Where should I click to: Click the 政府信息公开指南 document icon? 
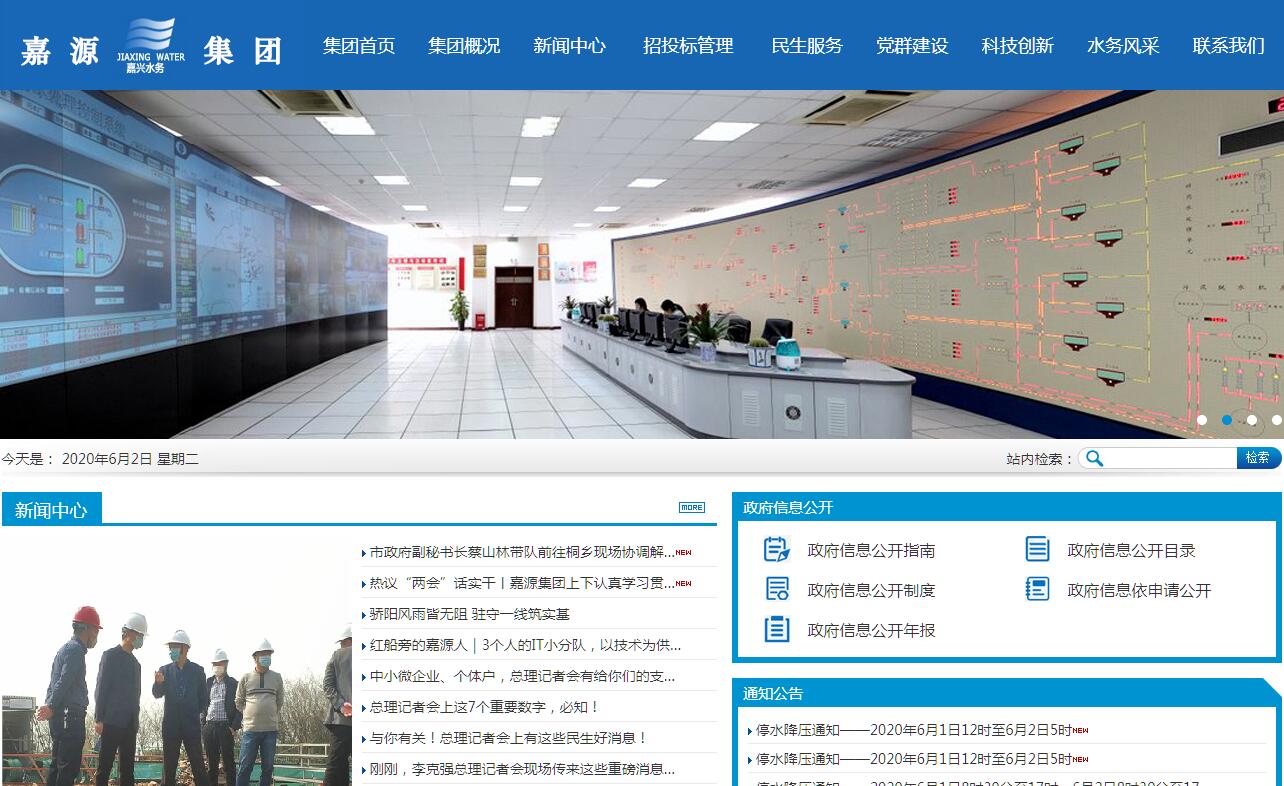tap(777, 550)
